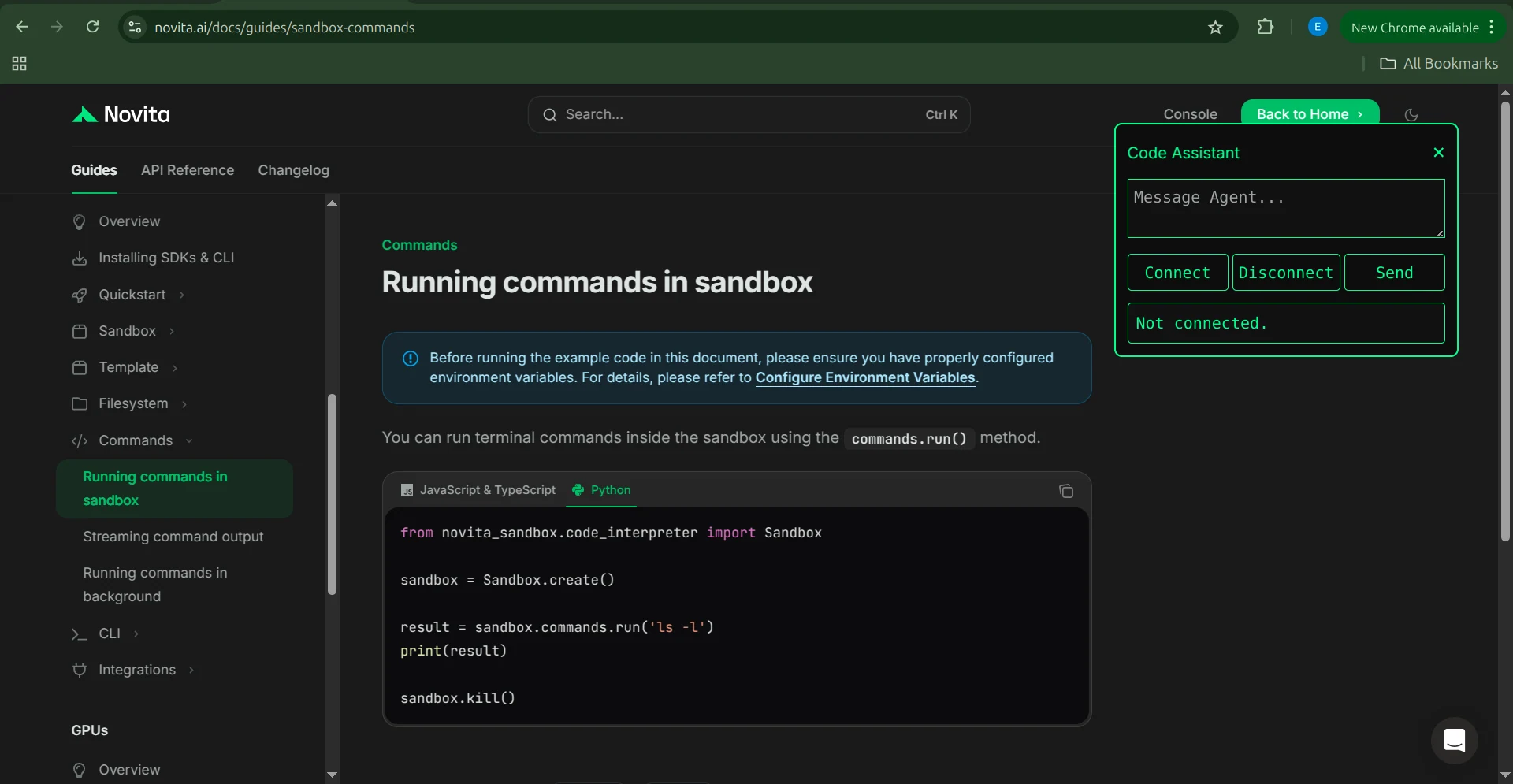Open Chrome apps grid in bookmarks bar
Viewport: 1513px width, 784px height.
[x=19, y=63]
